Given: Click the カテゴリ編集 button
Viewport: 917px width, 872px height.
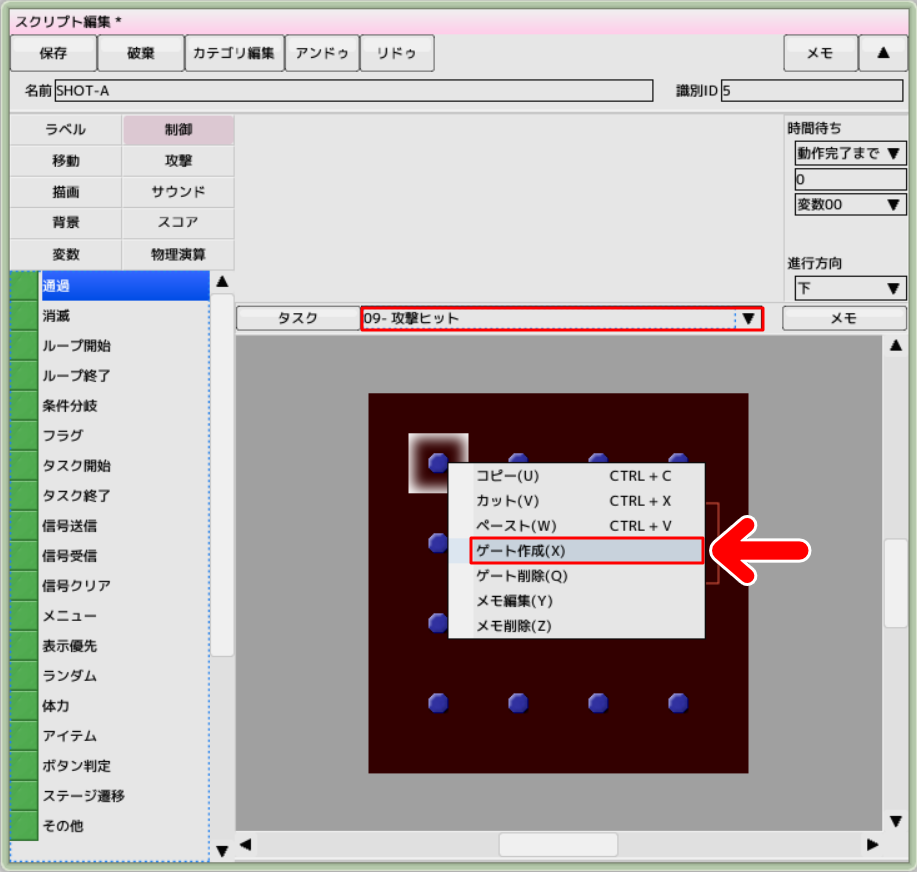Looking at the screenshot, I should coord(234,54).
